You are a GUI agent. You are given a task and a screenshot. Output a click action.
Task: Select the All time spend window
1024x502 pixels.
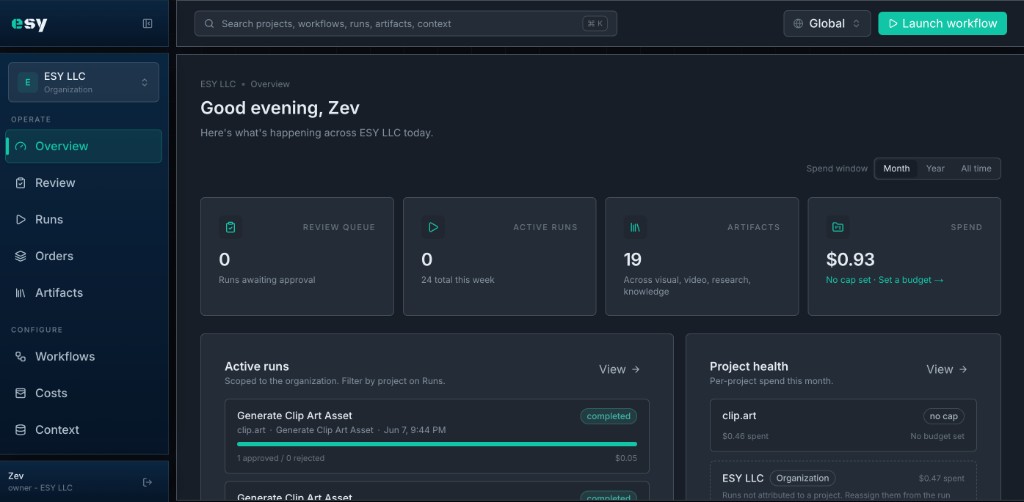(976, 168)
